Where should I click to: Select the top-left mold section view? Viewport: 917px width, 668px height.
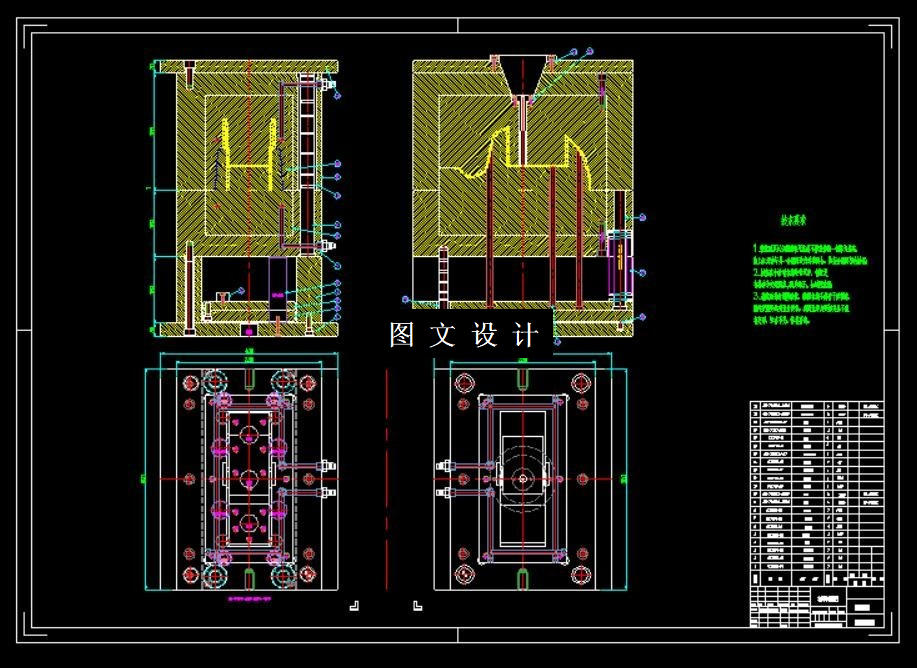(x=246, y=198)
